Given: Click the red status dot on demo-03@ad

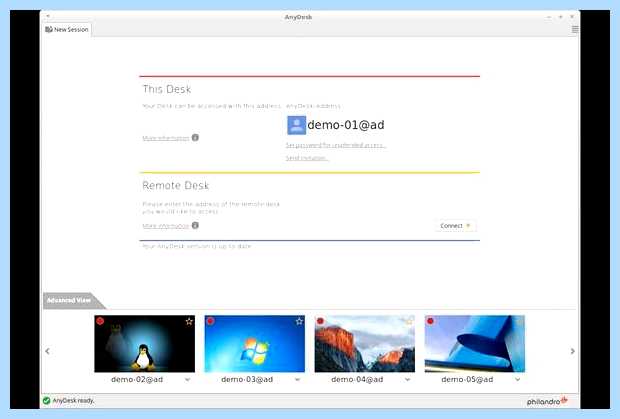Looking at the screenshot, I should (x=210, y=321).
